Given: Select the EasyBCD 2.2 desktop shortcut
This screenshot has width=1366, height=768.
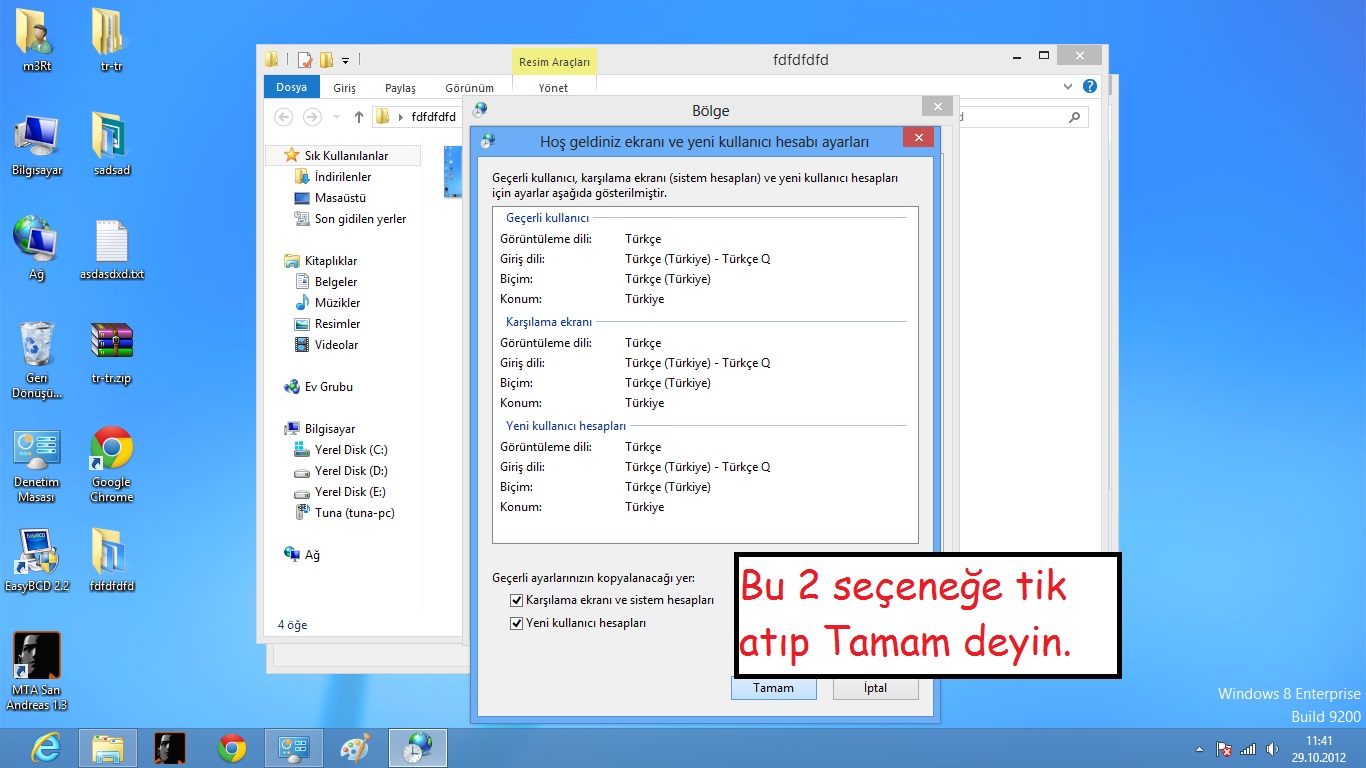Looking at the screenshot, I should [x=37, y=561].
